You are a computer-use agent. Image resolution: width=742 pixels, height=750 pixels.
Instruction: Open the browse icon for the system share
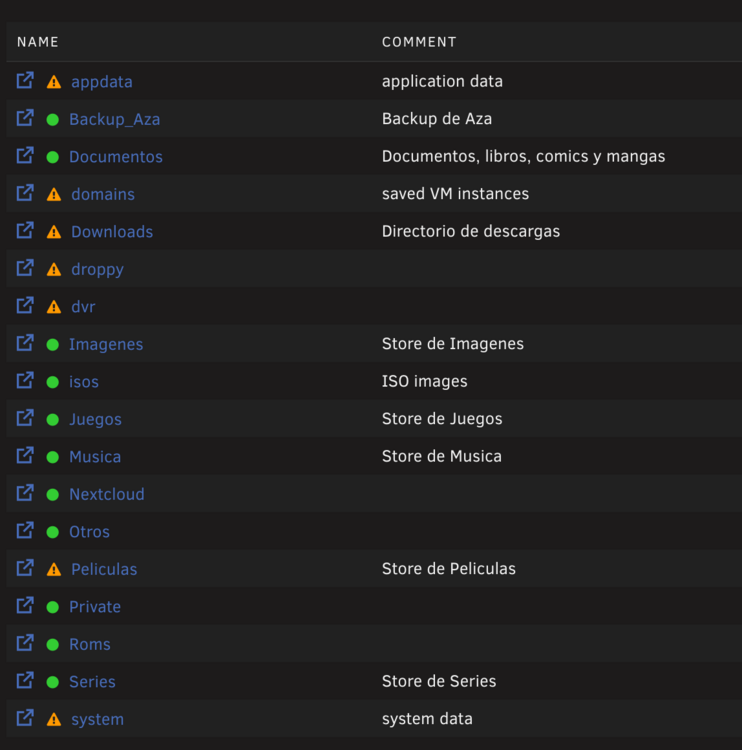(25, 718)
